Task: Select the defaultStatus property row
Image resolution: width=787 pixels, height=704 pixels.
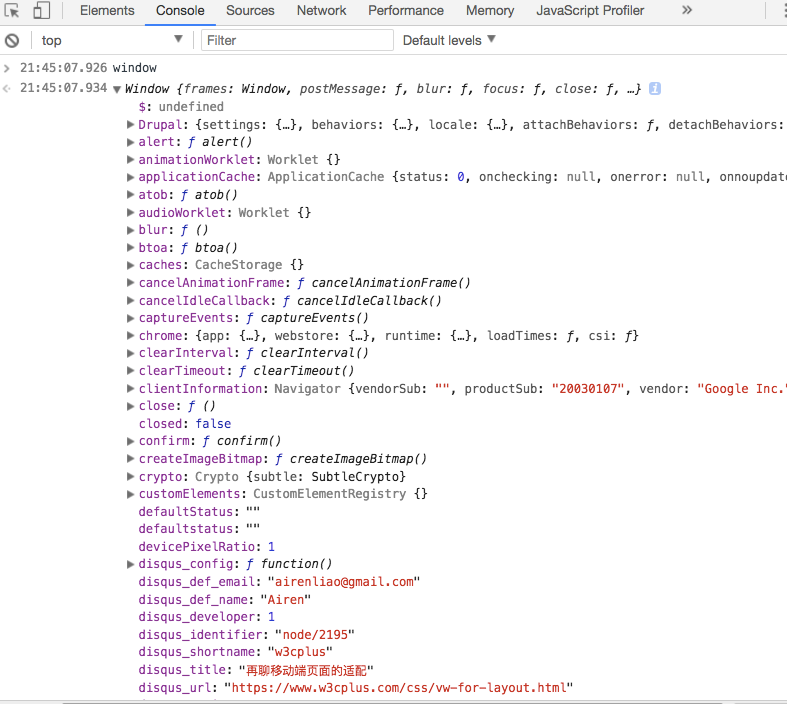Action: coord(199,511)
